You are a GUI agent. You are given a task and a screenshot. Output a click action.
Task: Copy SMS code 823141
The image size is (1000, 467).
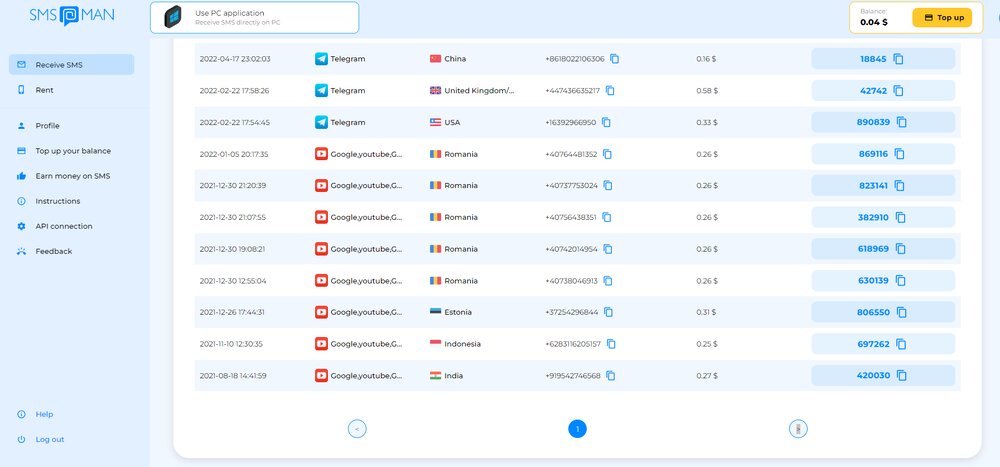pyautogui.click(x=899, y=186)
